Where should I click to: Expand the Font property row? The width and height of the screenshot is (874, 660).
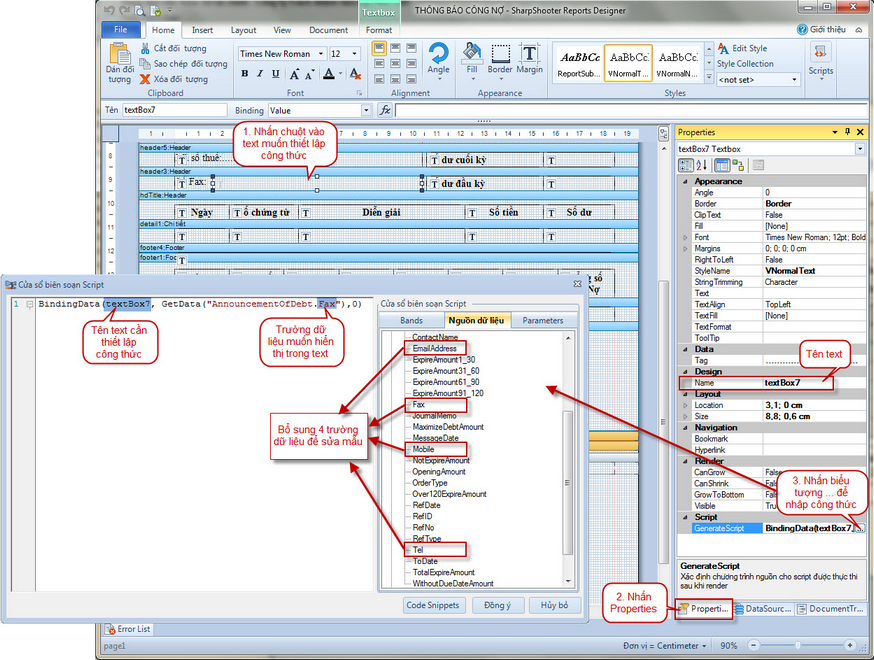[x=685, y=237]
